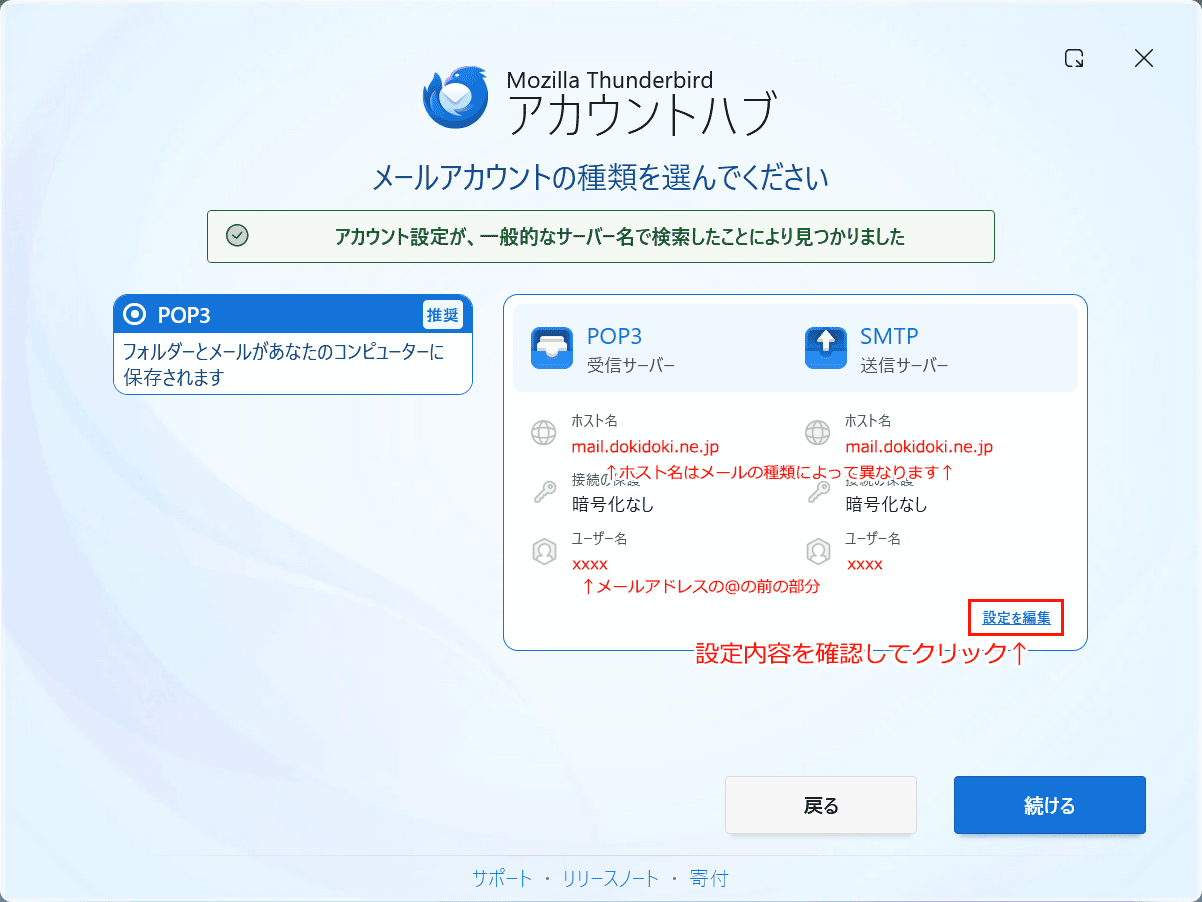The image size is (1202, 902).
Task: Click the 送信サーバー label
Action: [904, 366]
